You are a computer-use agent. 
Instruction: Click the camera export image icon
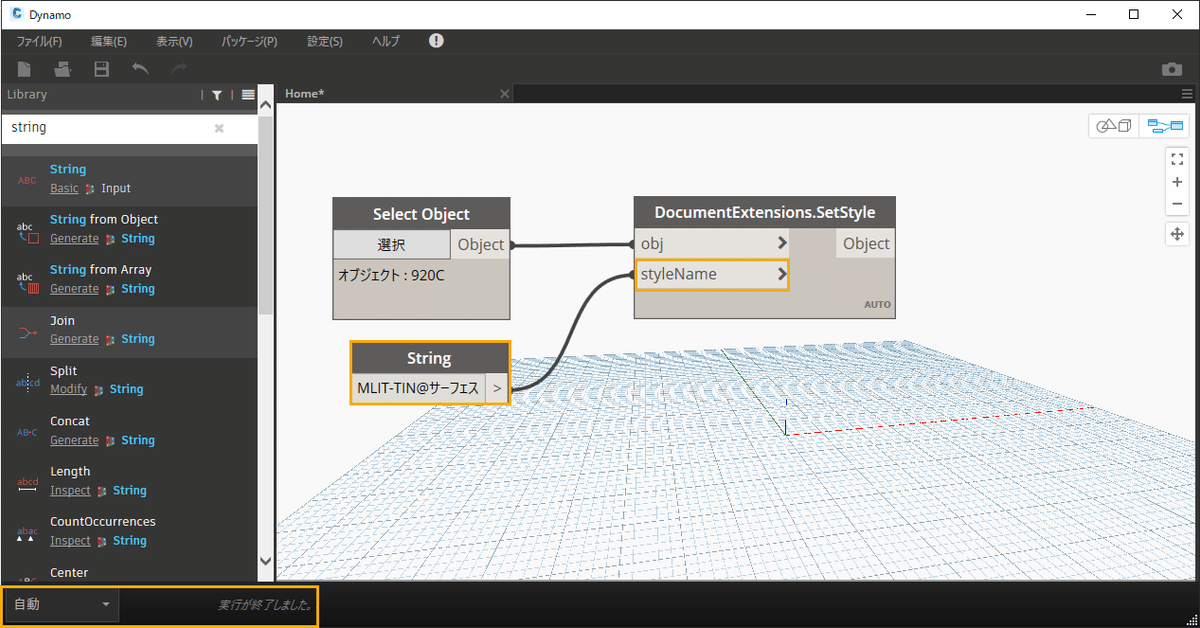(1171, 69)
